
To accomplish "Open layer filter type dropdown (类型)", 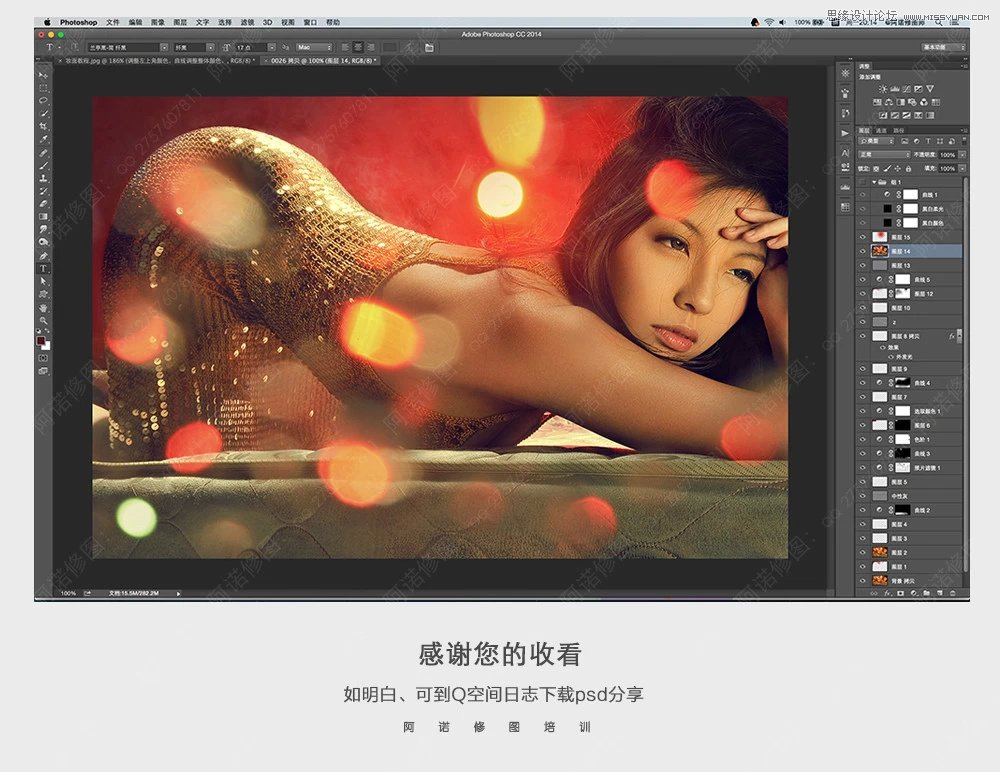I will pyautogui.click(x=877, y=141).
